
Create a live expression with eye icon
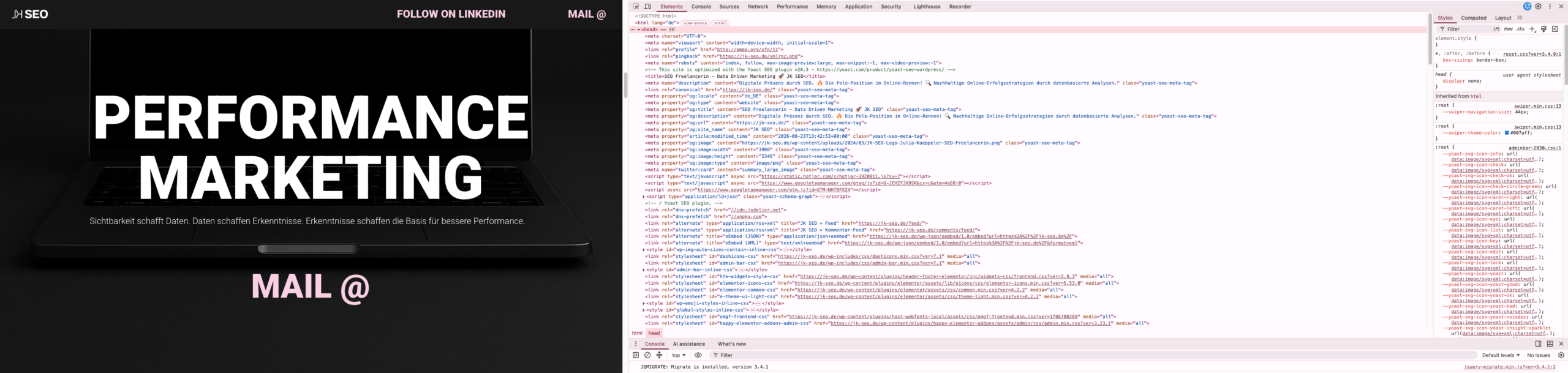(698, 355)
